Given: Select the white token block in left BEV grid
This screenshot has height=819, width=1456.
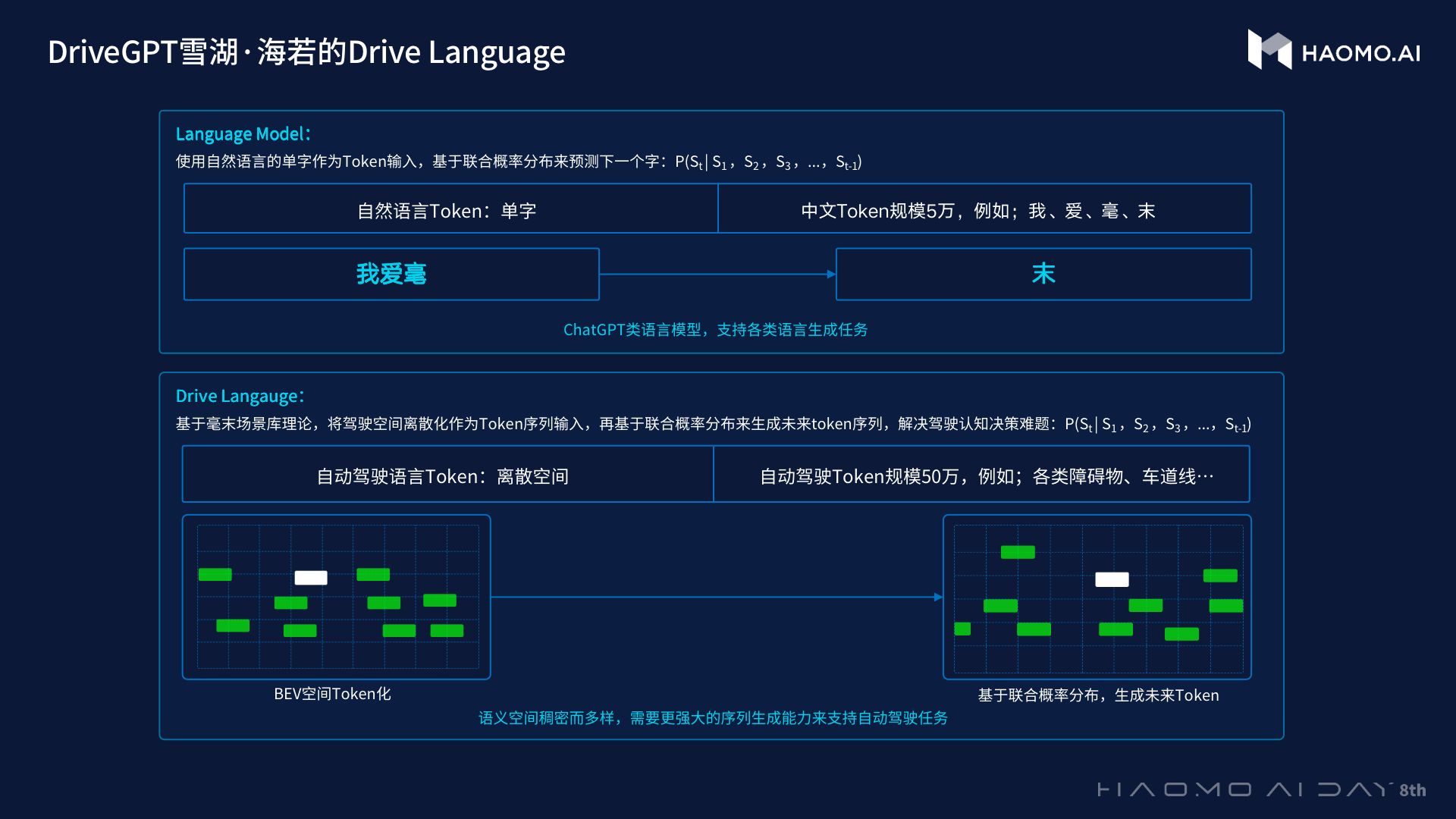Looking at the screenshot, I should [x=311, y=577].
